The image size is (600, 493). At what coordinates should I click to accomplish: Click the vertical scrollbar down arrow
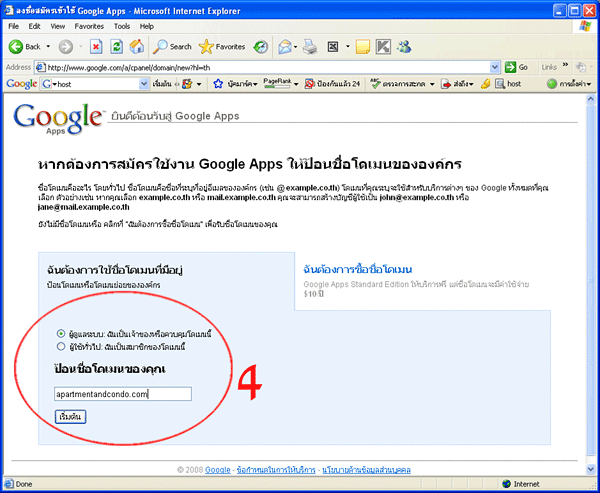coord(590,469)
